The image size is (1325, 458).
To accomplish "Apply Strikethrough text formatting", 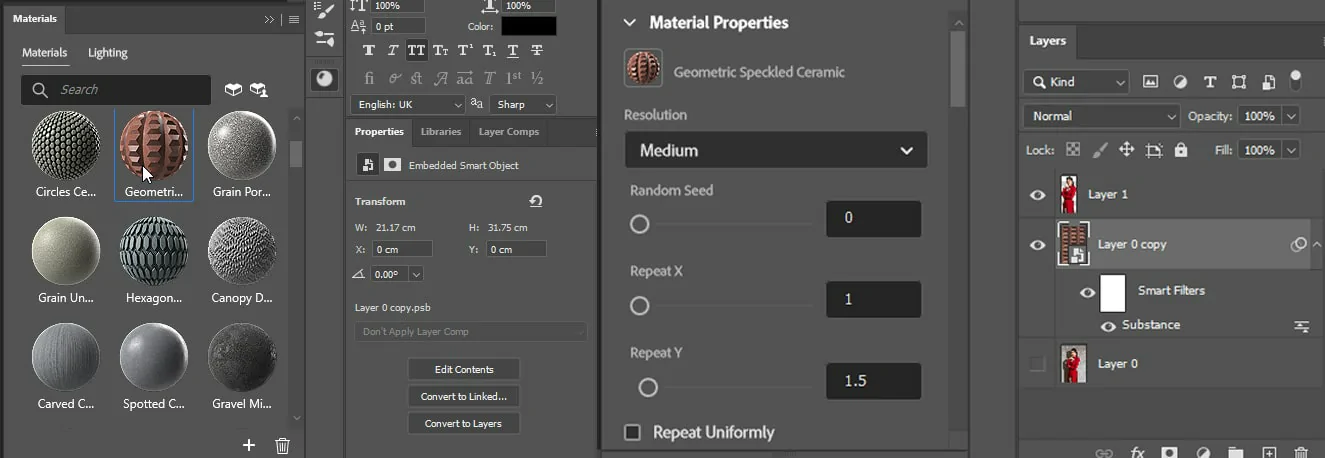I will [537, 51].
